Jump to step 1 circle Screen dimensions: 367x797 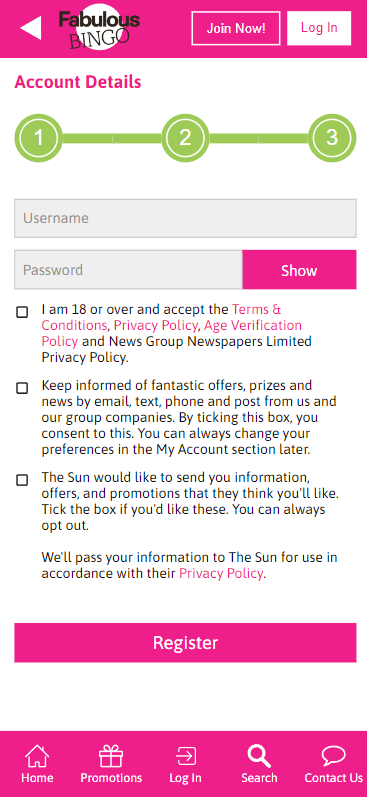[39, 138]
